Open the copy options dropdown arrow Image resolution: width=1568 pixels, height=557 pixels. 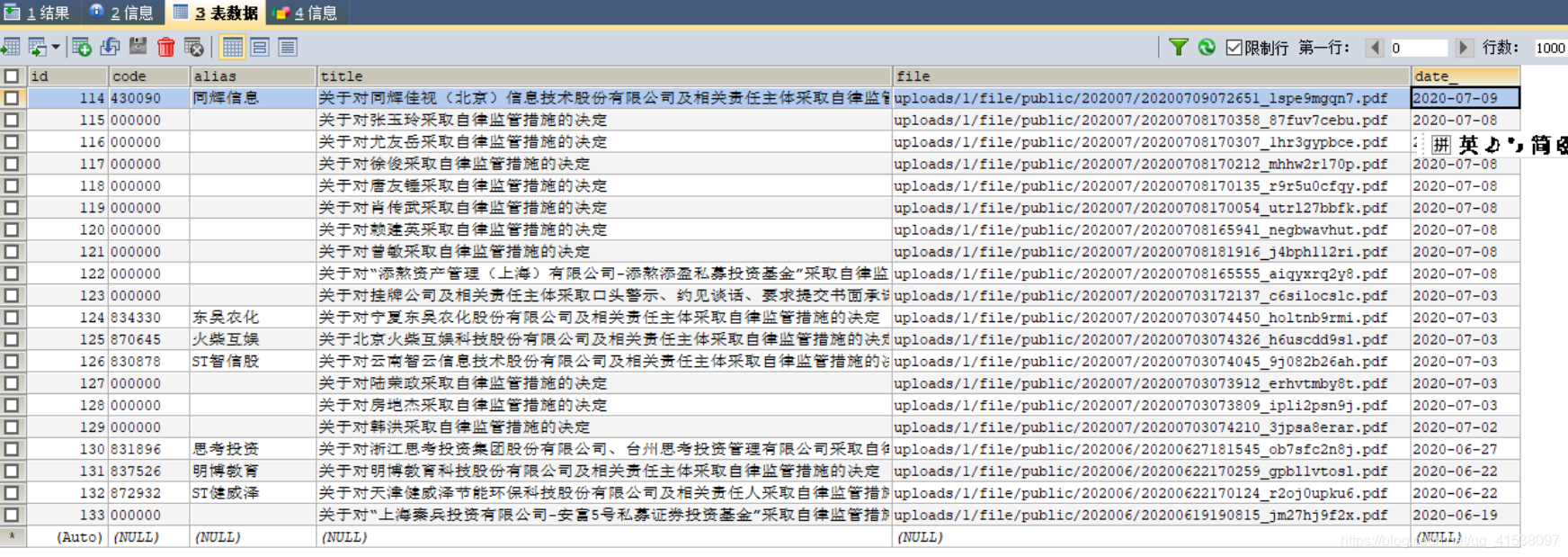pyautogui.click(x=56, y=47)
